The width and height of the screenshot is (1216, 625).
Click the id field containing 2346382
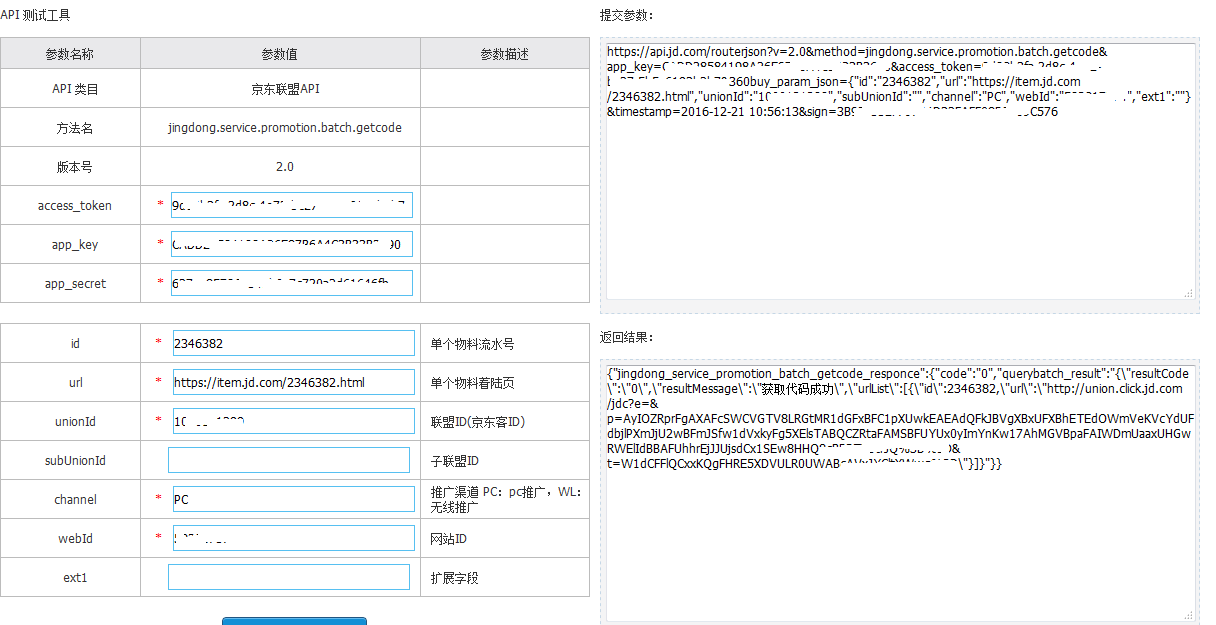pyautogui.click(x=293, y=343)
